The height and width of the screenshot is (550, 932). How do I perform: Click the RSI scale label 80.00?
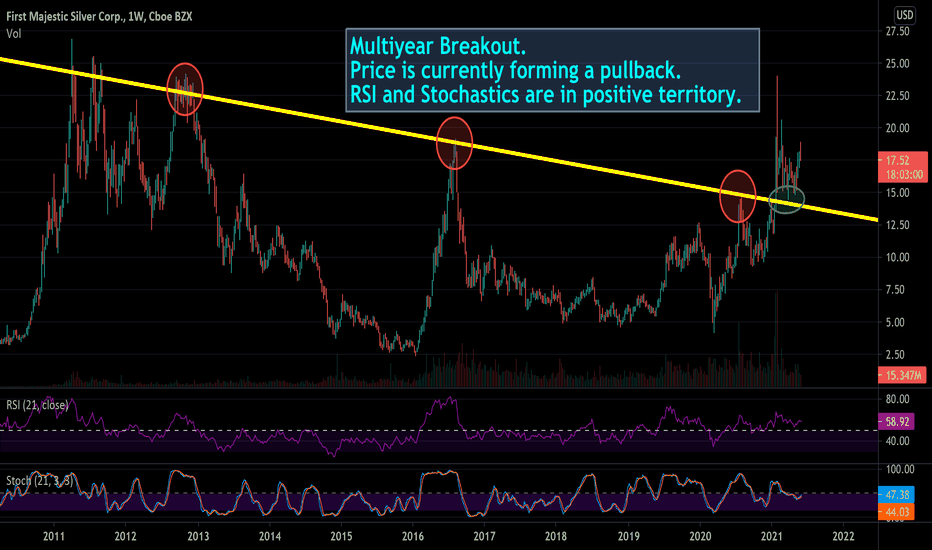click(897, 398)
